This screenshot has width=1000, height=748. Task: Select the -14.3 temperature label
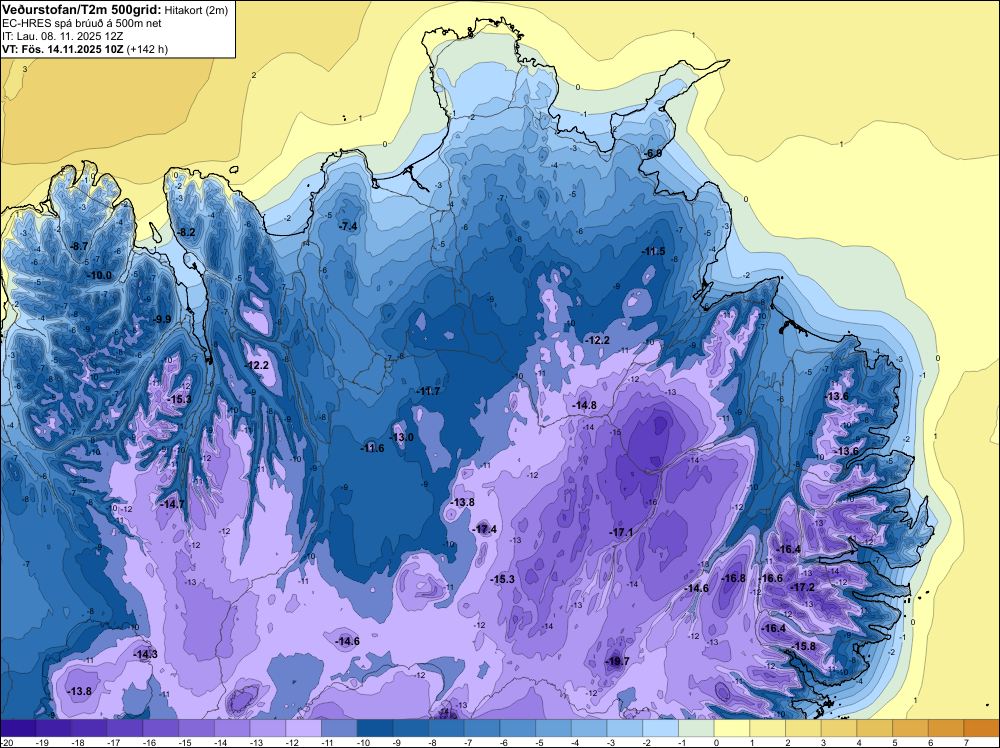(145, 654)
